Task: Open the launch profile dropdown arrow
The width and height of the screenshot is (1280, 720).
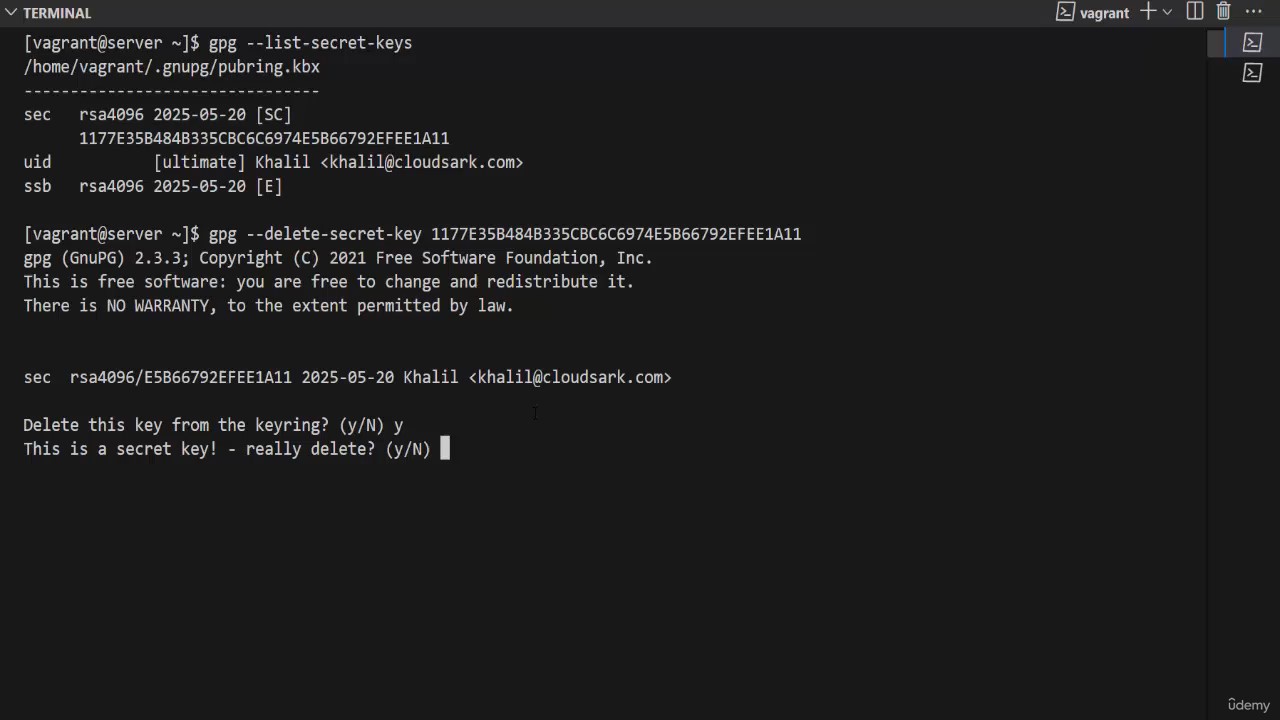Action: coord(1167,12)
